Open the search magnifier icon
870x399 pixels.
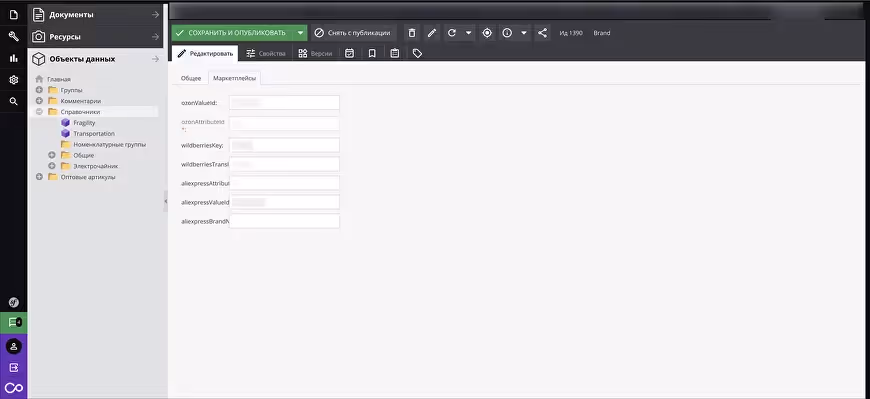[13, 102]
